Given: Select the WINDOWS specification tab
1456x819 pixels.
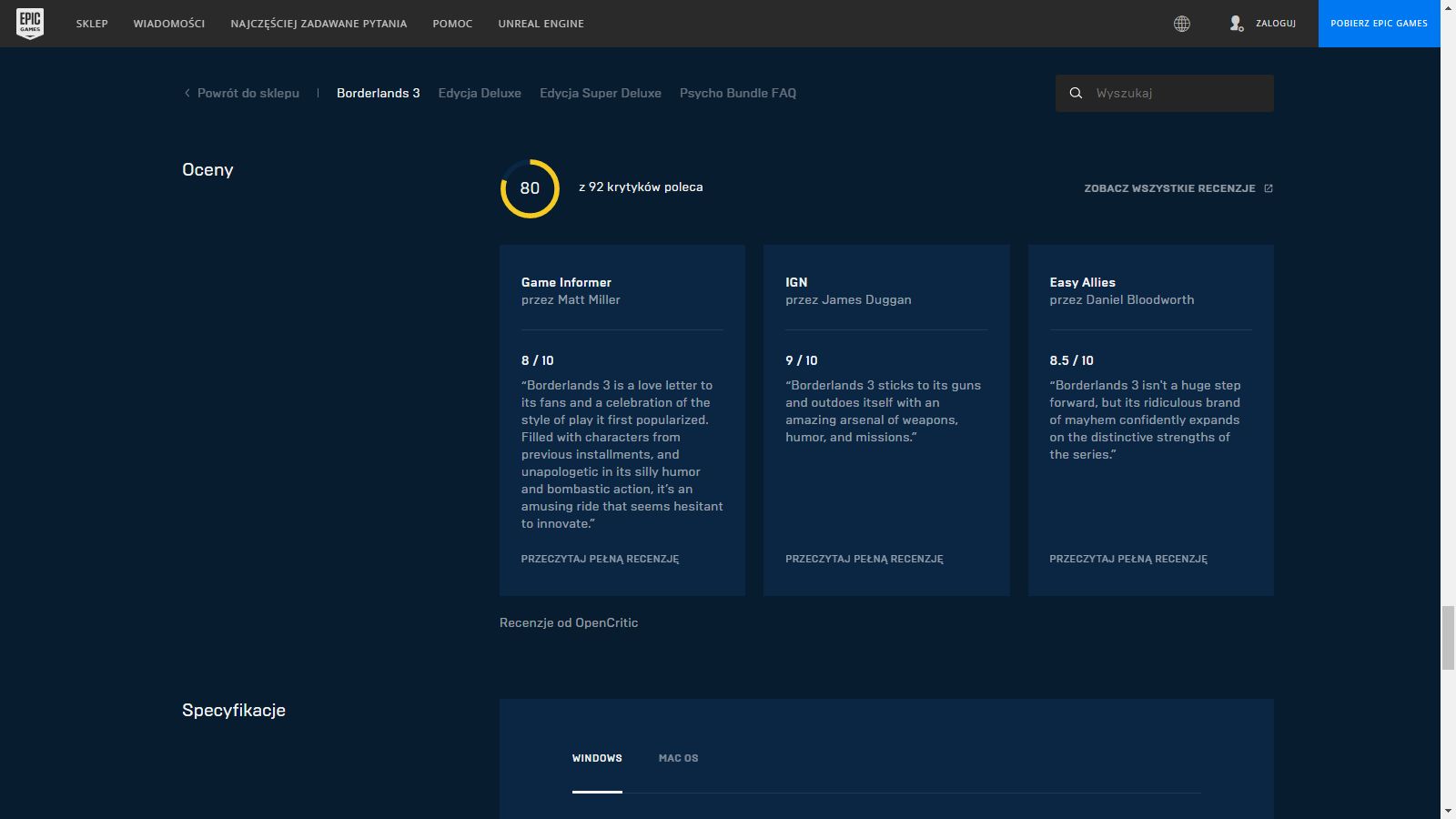Looking at the screenshot, I should pos(597,758).
